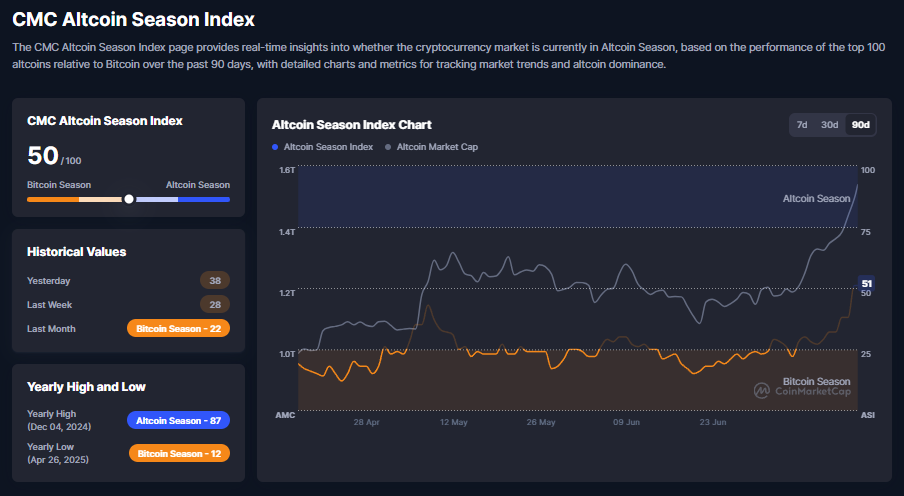Click the Bitcoin Season - 12 badge
904x496 pixels.
[179, 453]
